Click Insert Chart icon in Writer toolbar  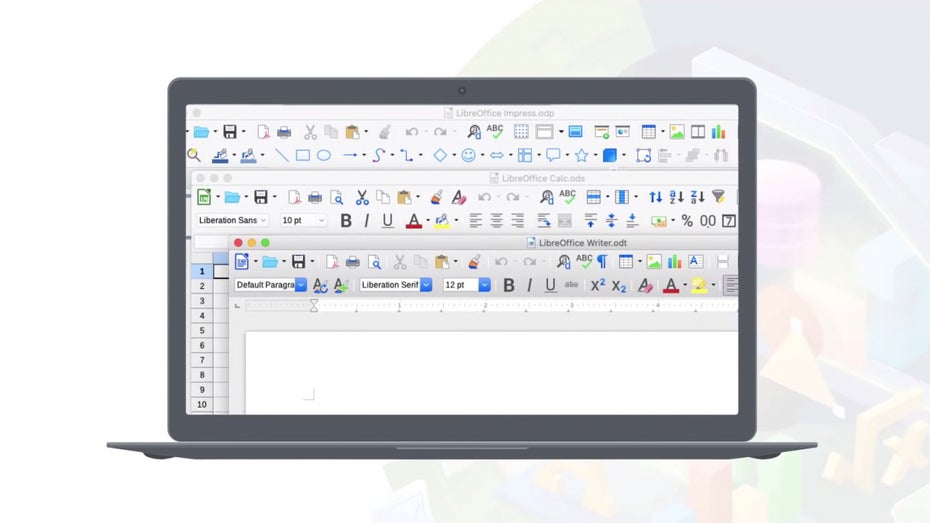pos(674,262)
